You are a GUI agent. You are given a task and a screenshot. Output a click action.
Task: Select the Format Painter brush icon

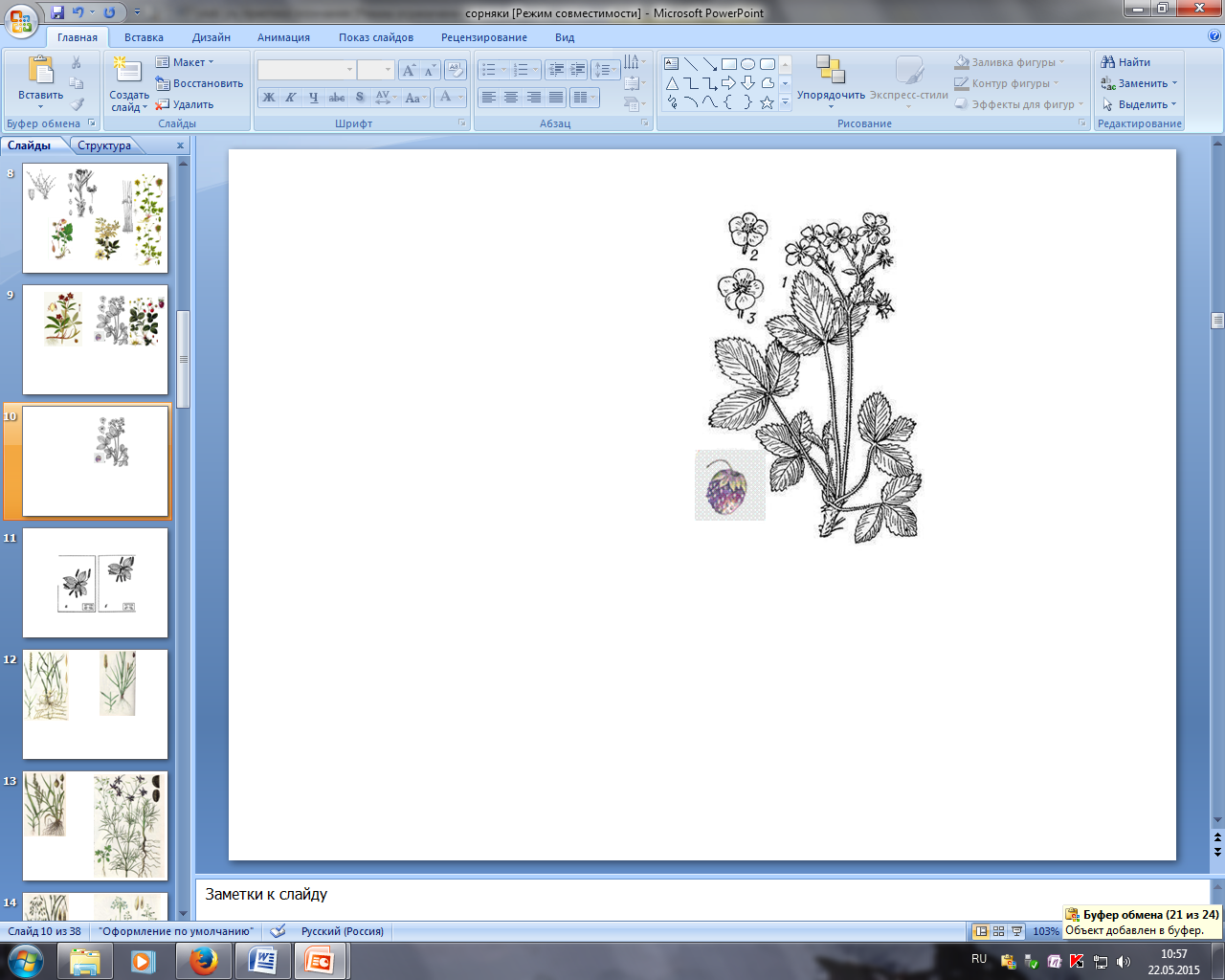click(x=77, y=104)
